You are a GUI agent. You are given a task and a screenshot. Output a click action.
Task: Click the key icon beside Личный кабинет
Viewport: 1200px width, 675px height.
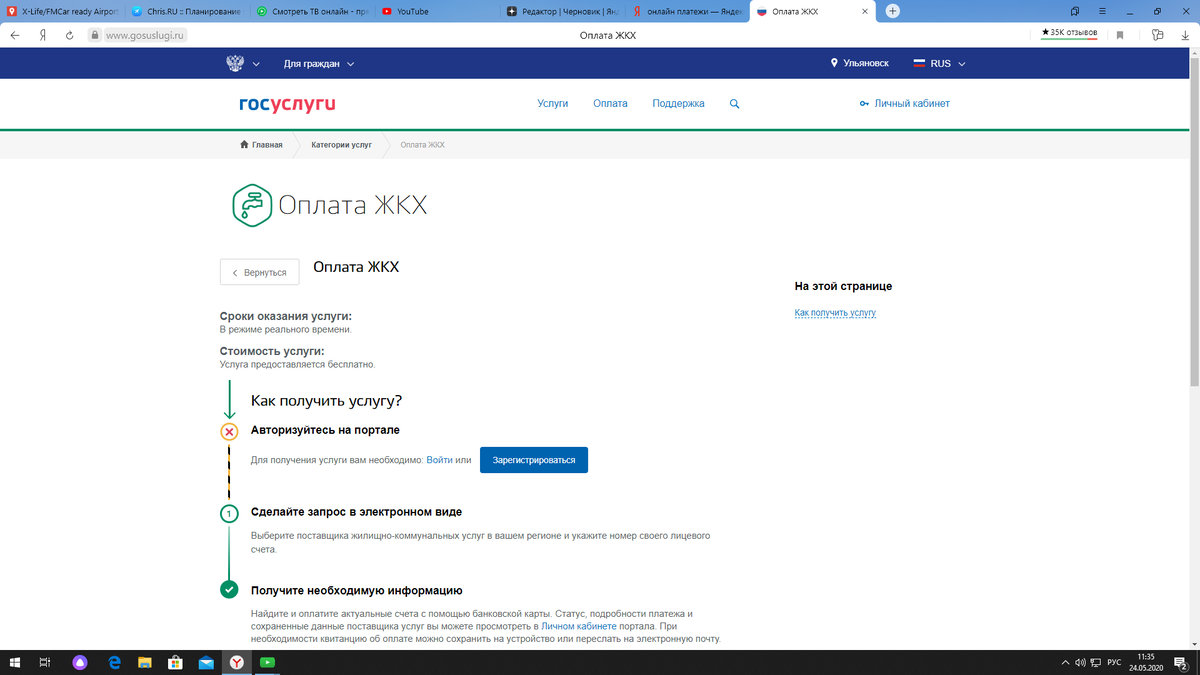864,104
